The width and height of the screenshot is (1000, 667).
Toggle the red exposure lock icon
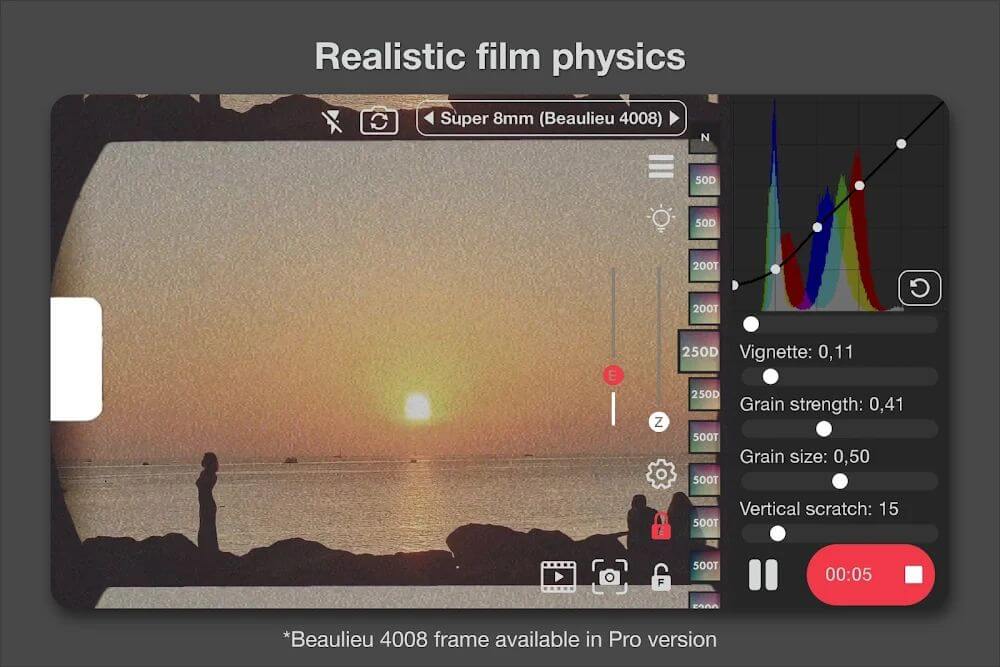pyautogui.click(x=661, y=526)
